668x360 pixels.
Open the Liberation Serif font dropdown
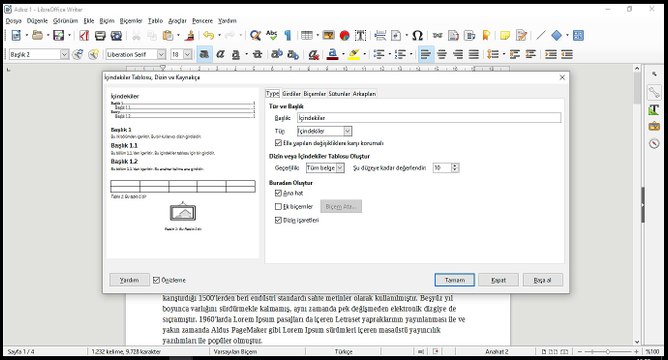pos(161,54)
